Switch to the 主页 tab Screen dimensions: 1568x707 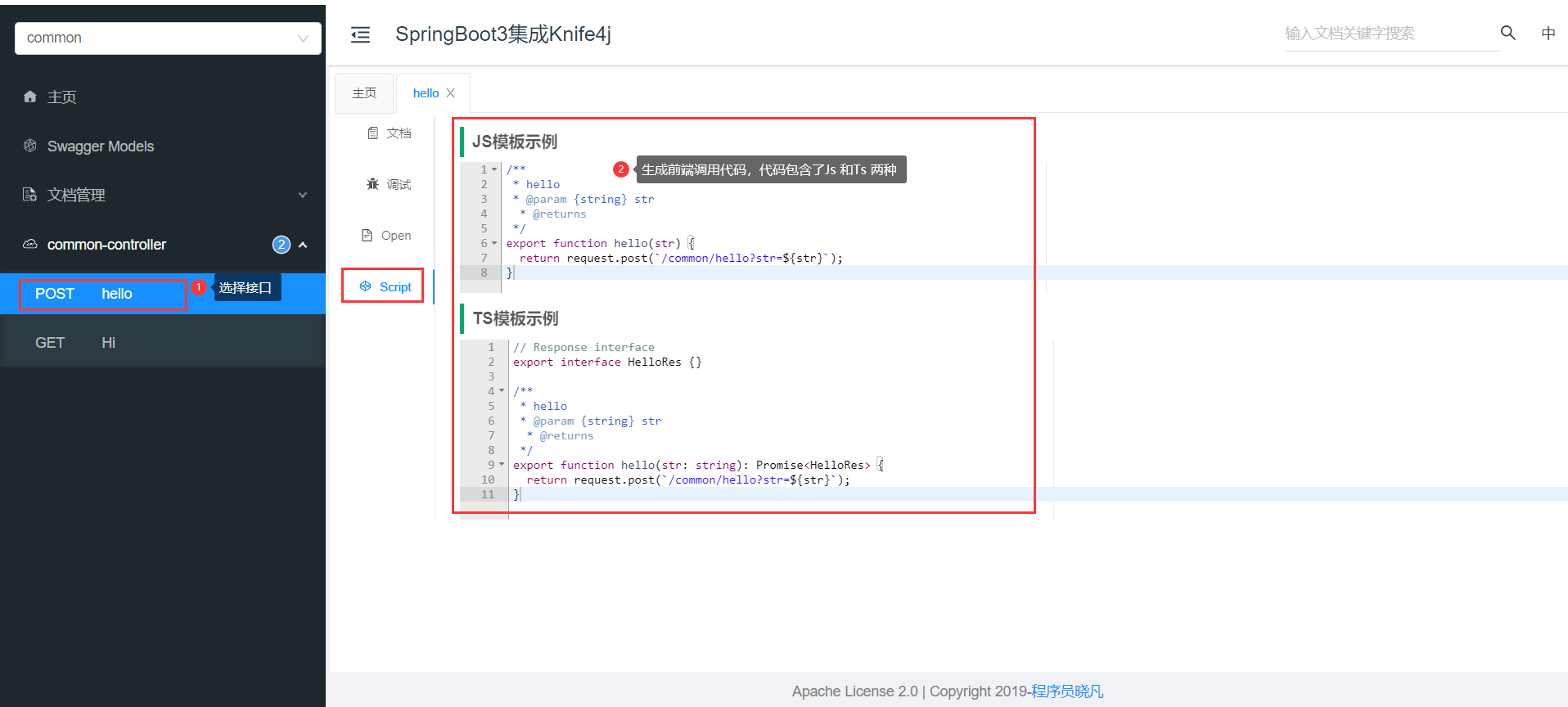[x=364, y=93]
